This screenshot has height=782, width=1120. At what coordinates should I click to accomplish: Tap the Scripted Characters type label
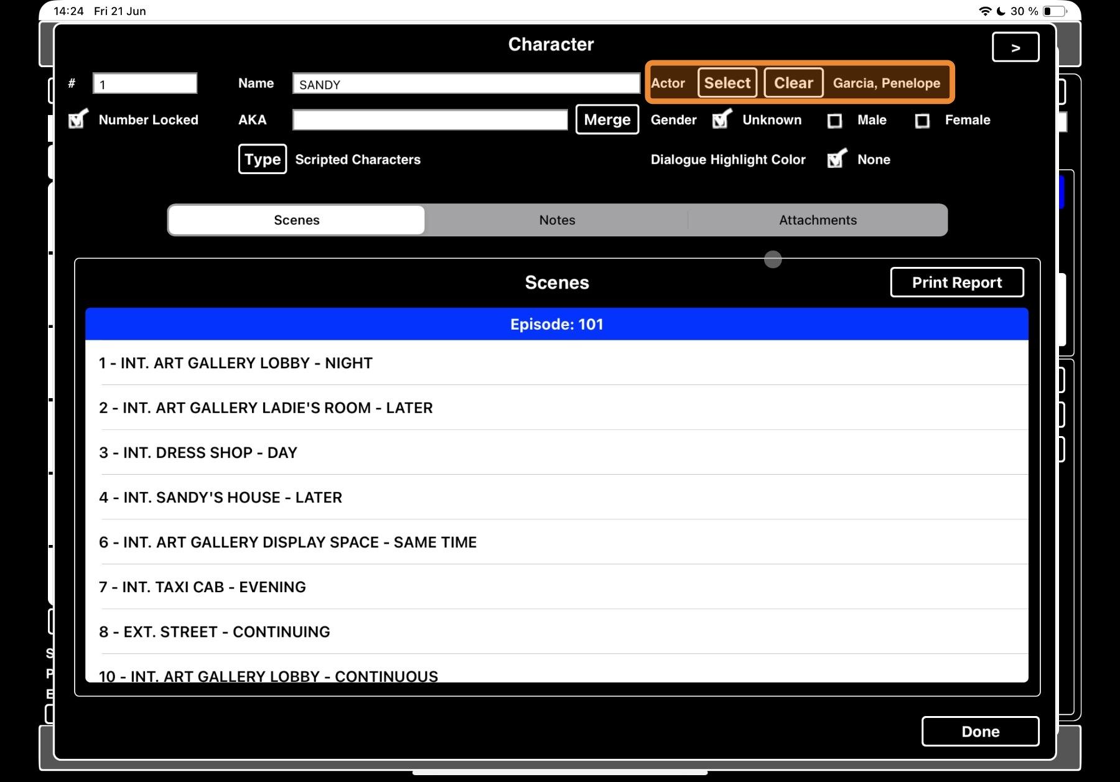pos(358,159)
